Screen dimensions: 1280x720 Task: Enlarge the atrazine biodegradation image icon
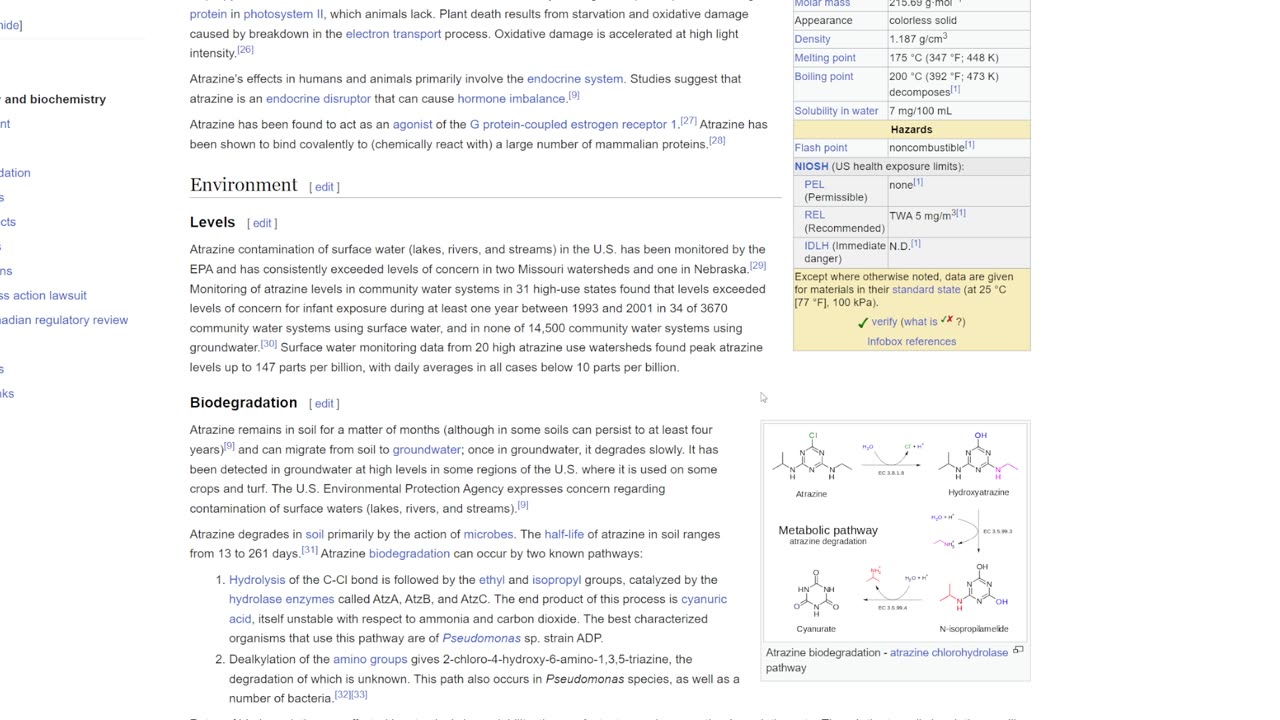[x=1018, y=650]
